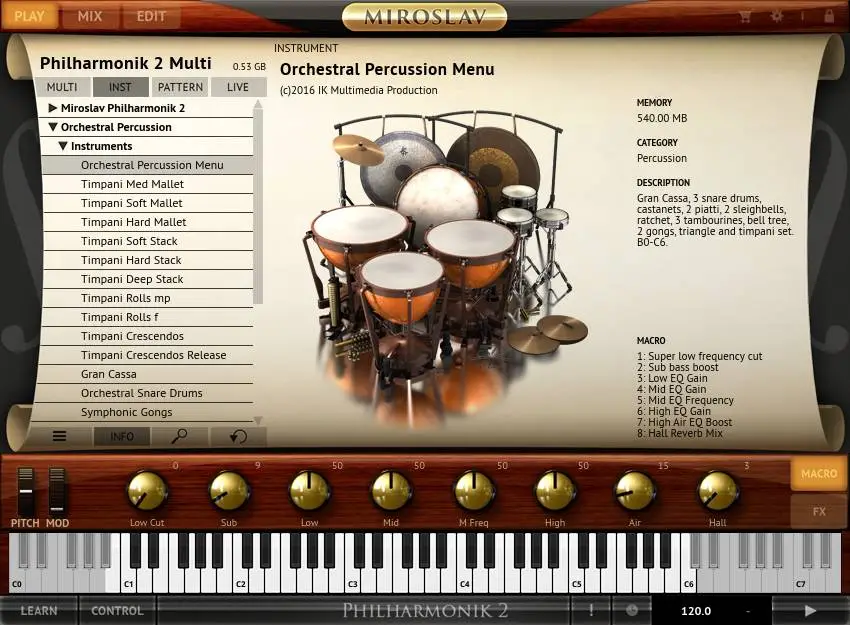Click the lock icon in header

pyautogui.click(x=829, y=16)
